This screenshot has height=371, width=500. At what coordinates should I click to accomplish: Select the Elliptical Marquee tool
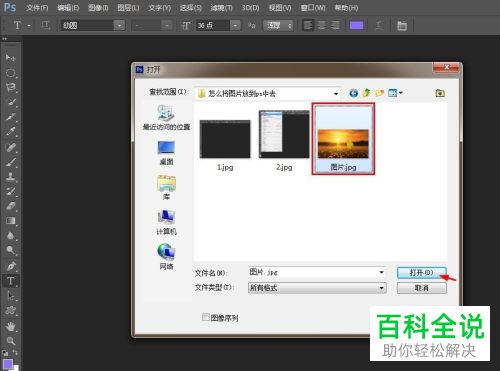point(10,73)
